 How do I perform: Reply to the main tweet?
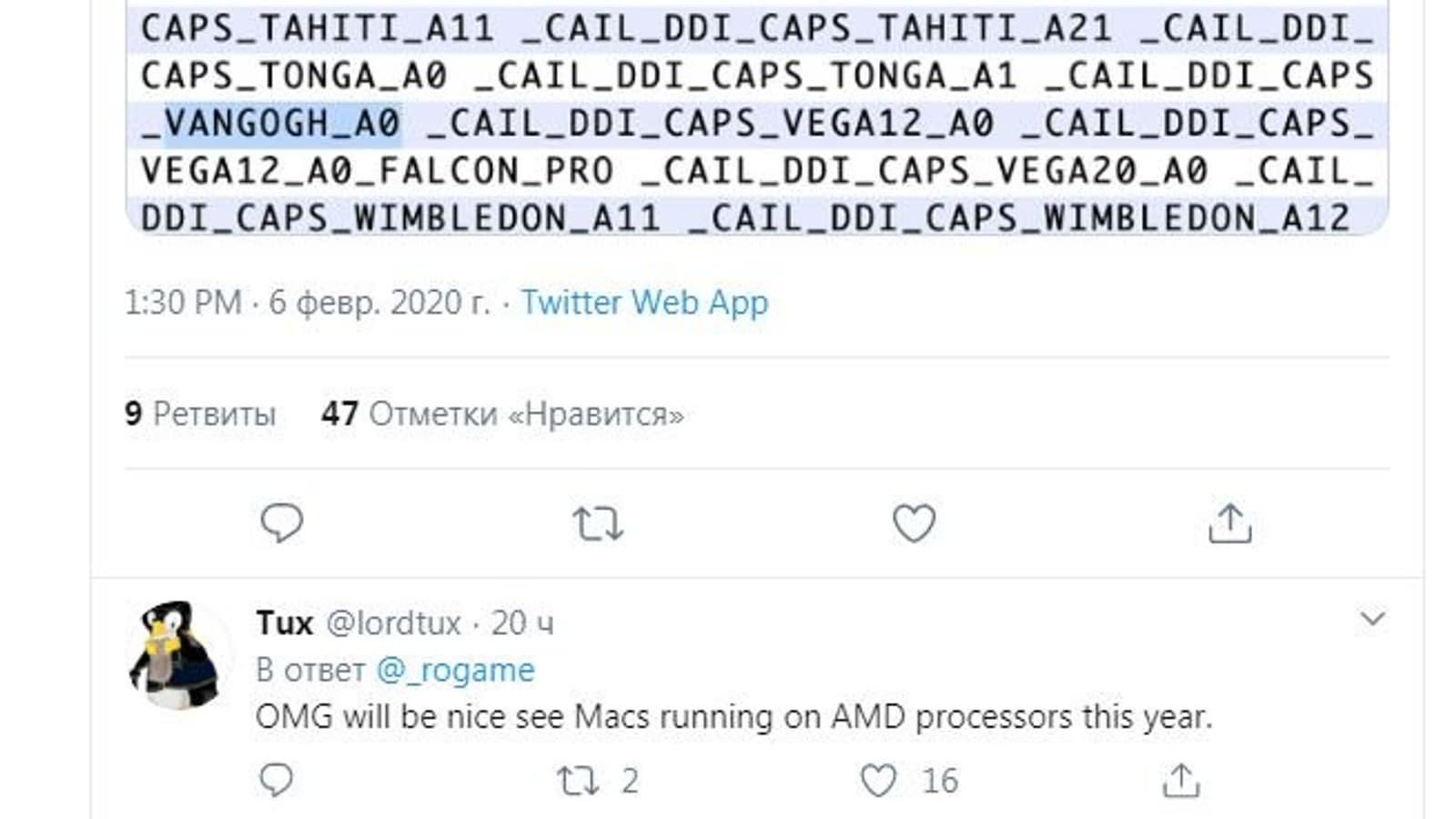[281, 523]
